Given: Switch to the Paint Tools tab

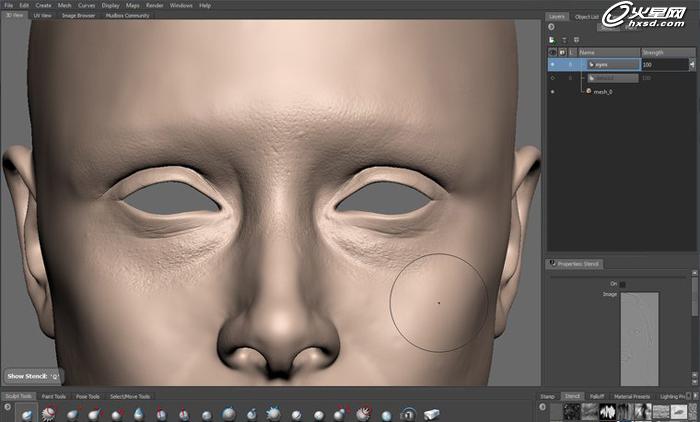Looking at the screenshot, I should click(54, 396).
